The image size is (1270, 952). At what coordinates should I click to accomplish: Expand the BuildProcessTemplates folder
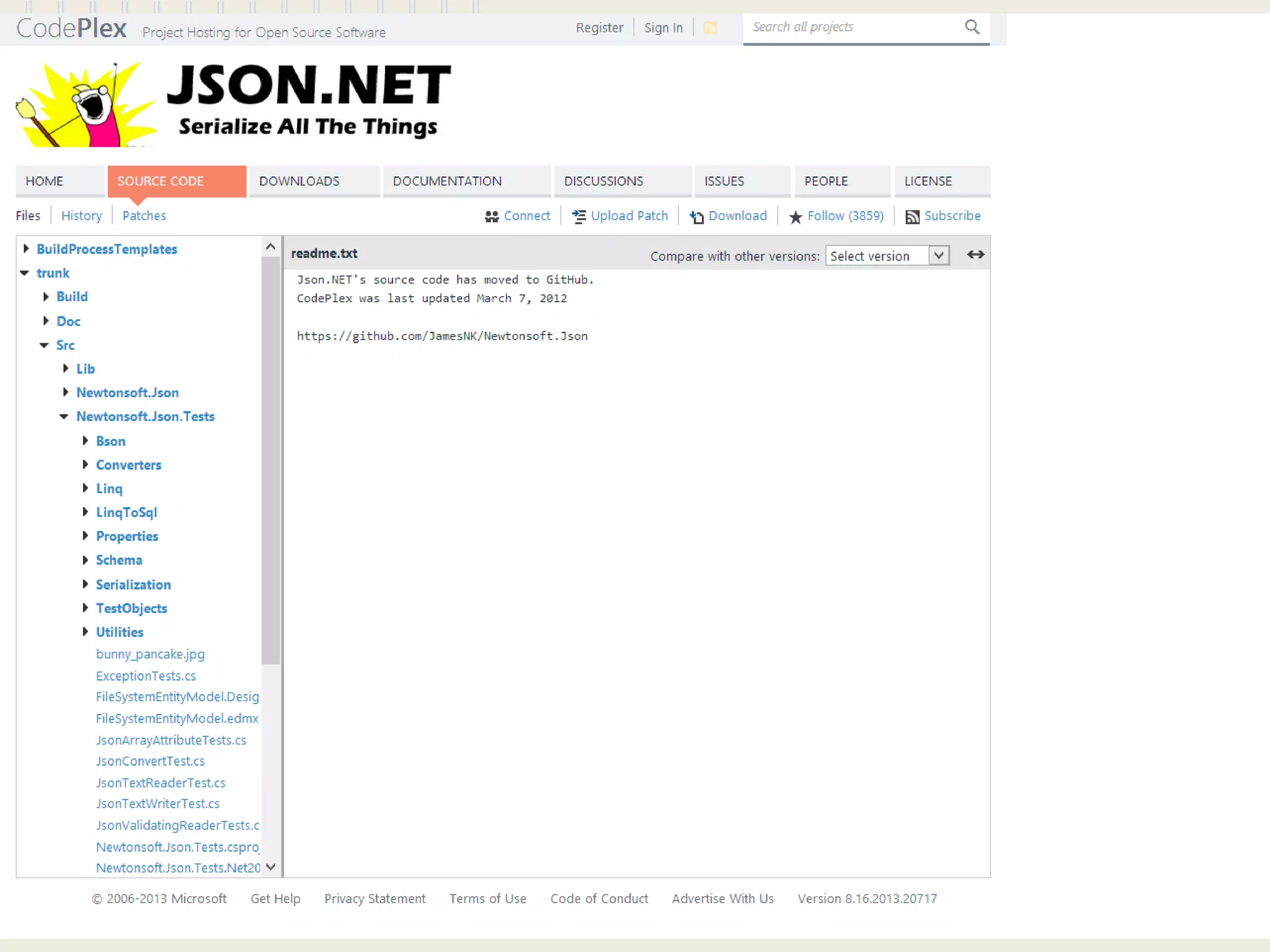pos(26,249)
